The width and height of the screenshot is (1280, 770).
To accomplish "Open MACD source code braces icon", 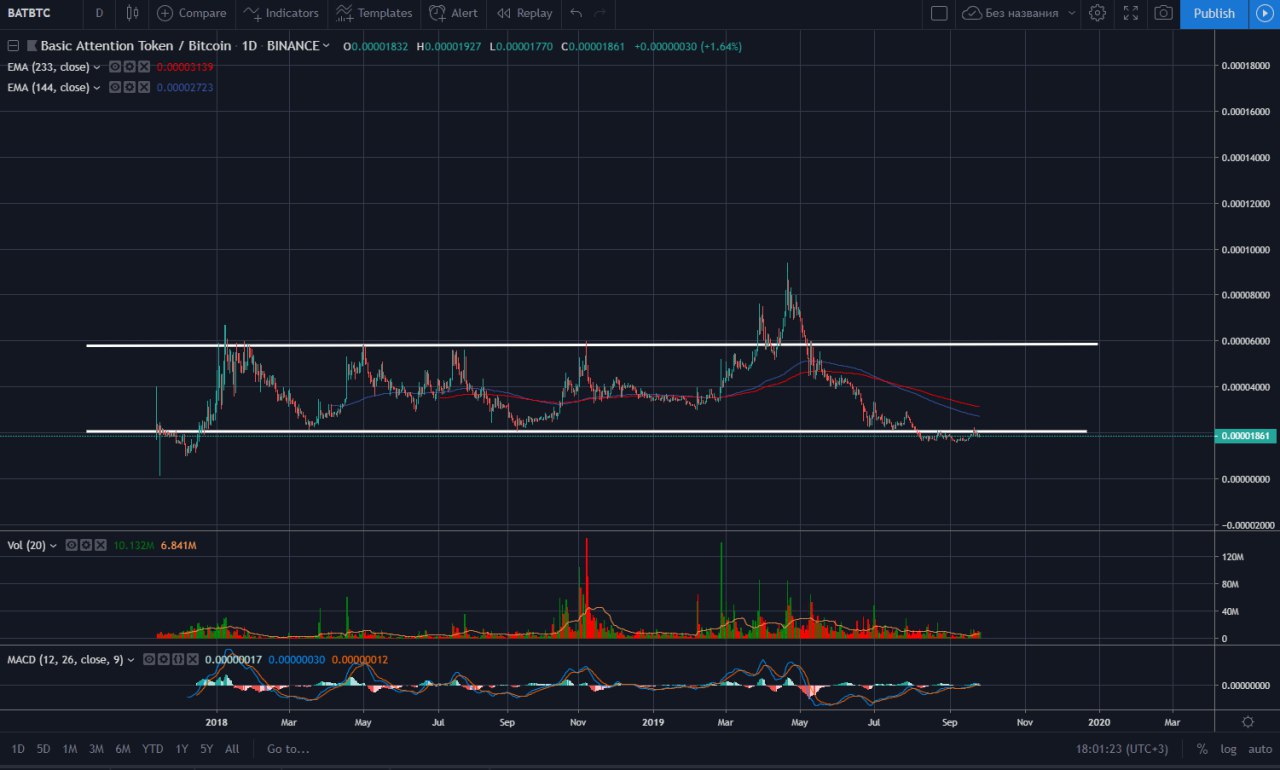I will [x=178, y=660].
